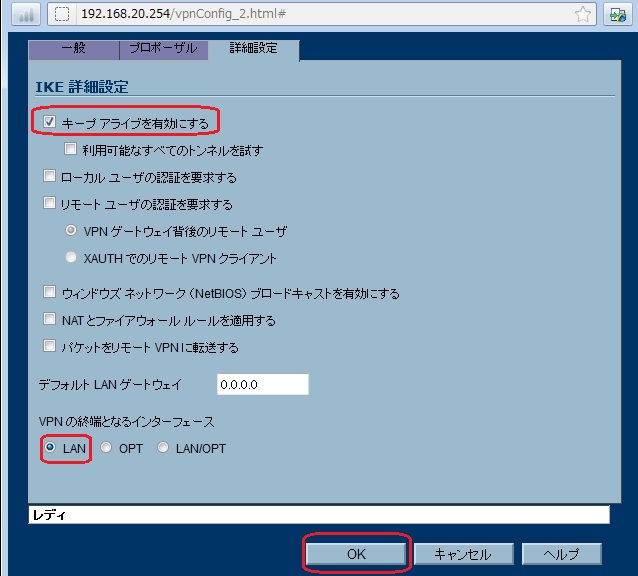Switch to the 一般 tab
The width and height of the screenshot is (638, 576).
point(74,50)
